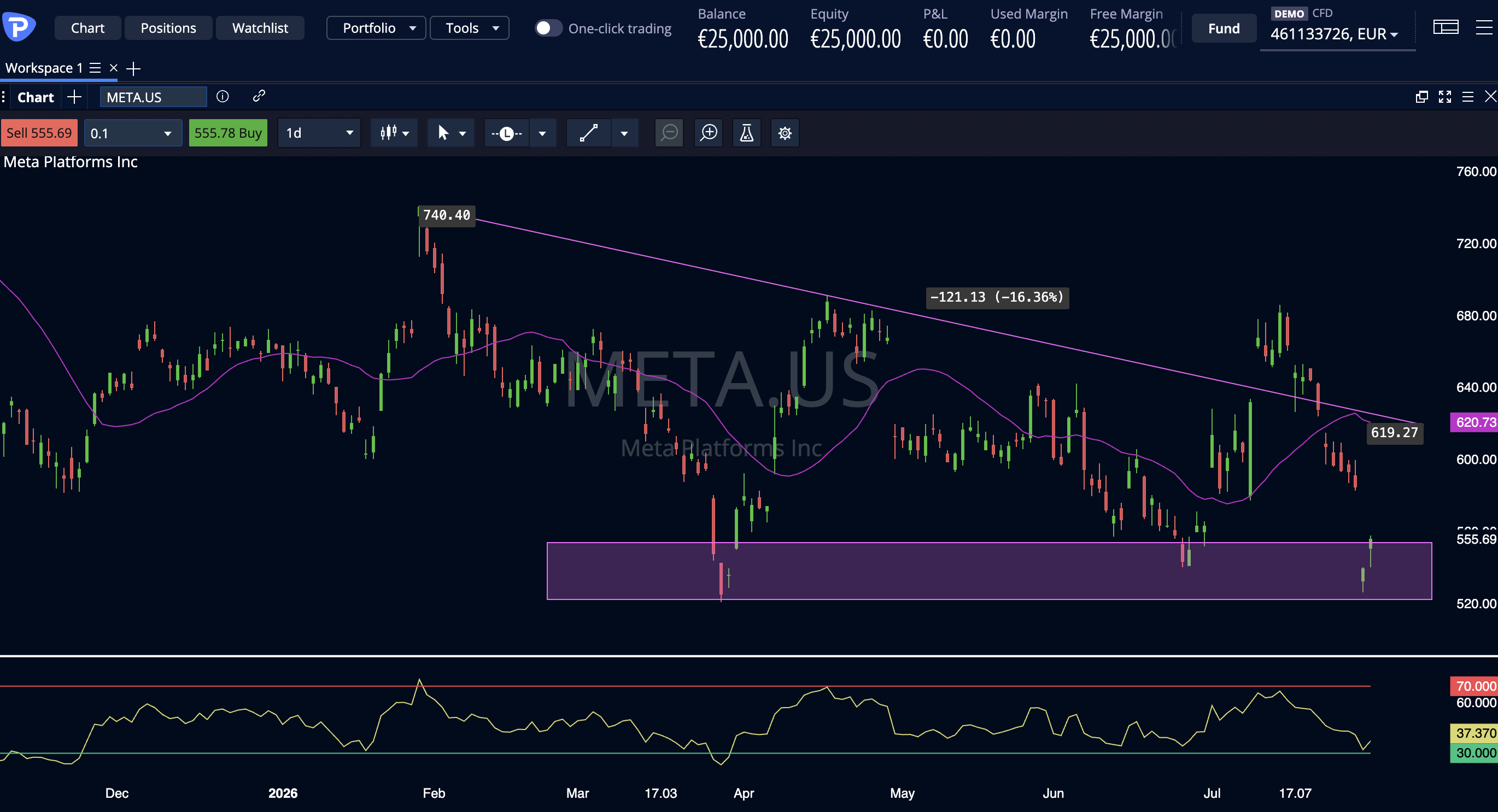Image resolution: width=1498 pixels, height=812 pixels.
Task: Click the 17.07 date axis label
Action: [x=1295, y=793]
